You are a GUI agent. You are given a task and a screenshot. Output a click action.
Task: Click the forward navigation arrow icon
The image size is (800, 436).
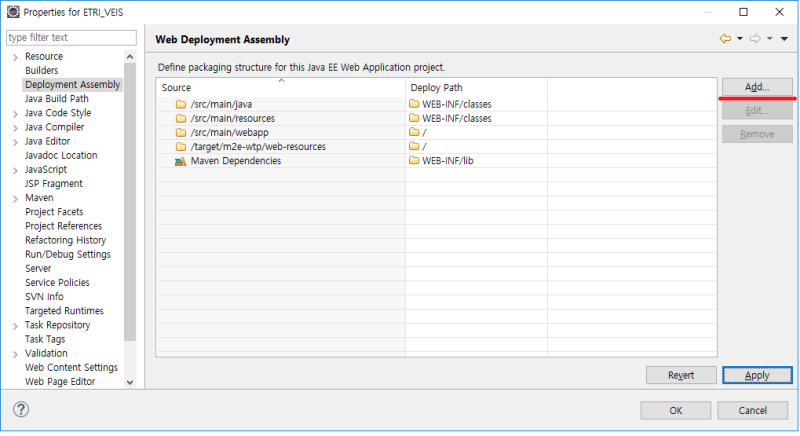[x=755, y=39]
